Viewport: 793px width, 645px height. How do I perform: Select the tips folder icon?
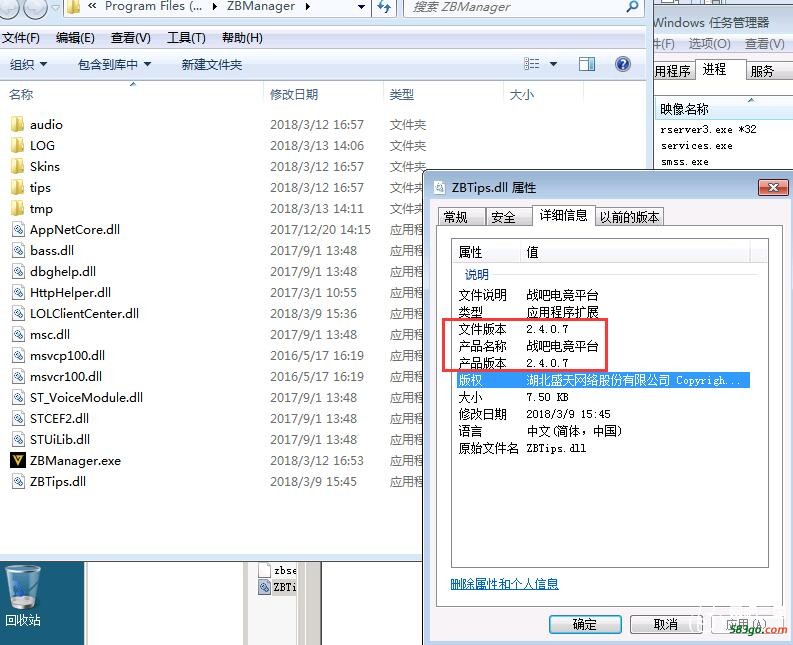pos(17,188)
